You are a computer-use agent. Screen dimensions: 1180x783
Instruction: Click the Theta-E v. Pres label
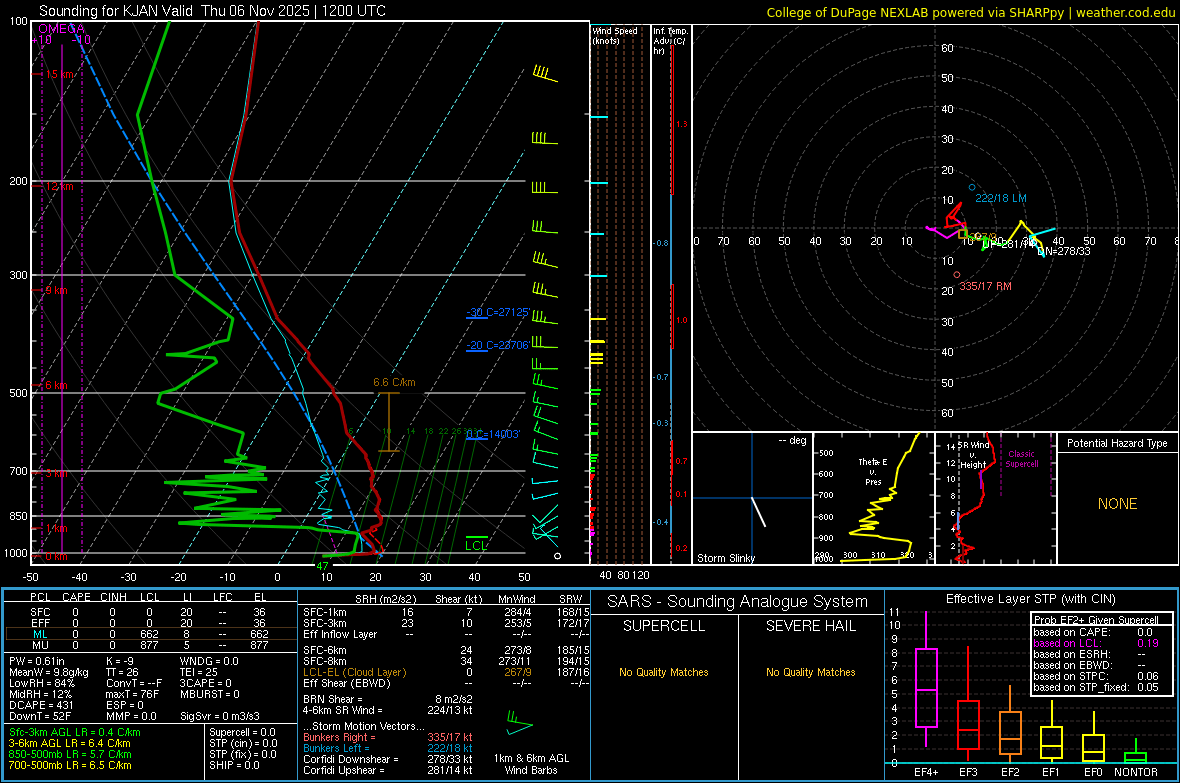(873, 471)
